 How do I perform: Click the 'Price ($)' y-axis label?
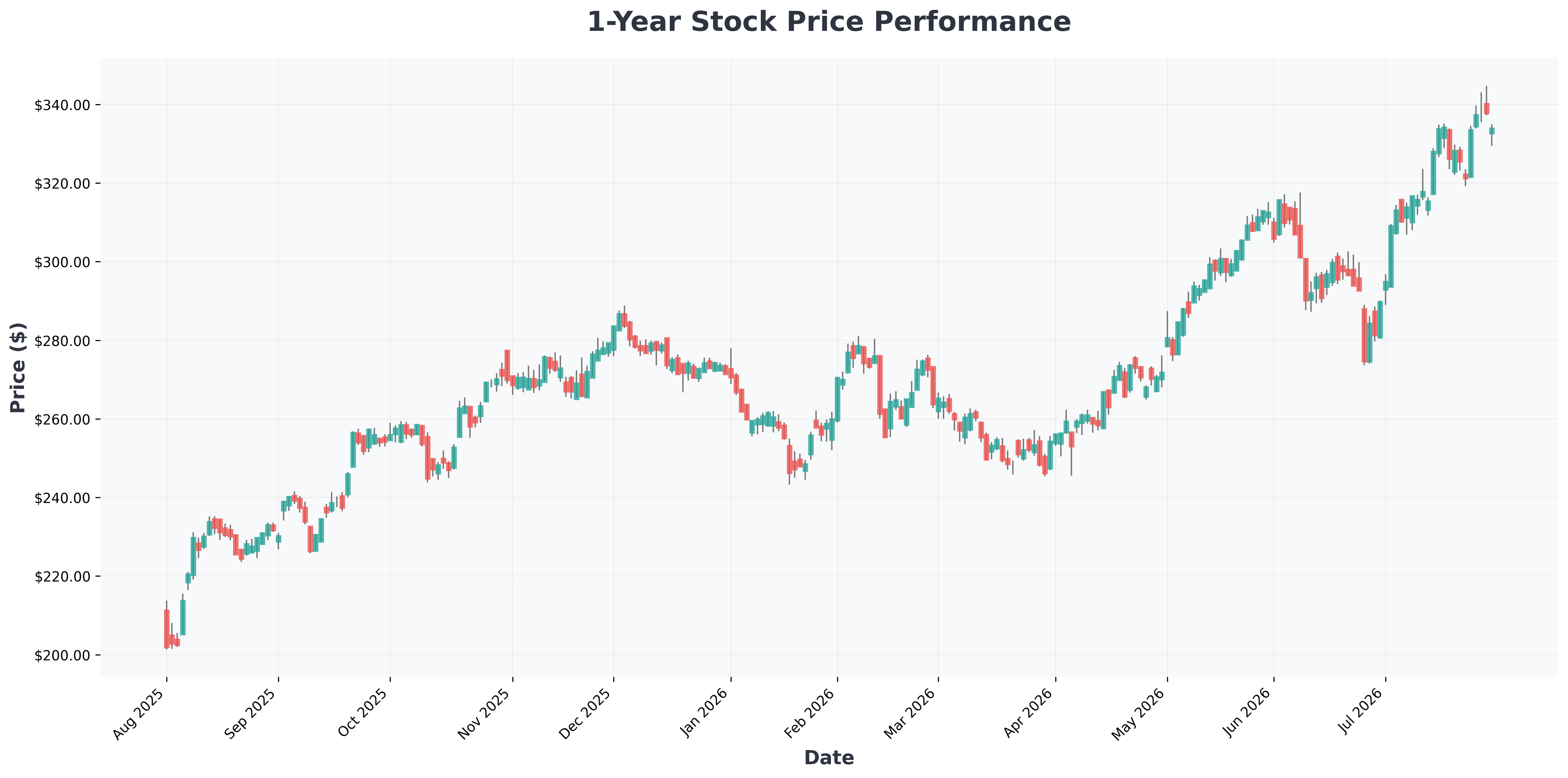tap(18, 367)
